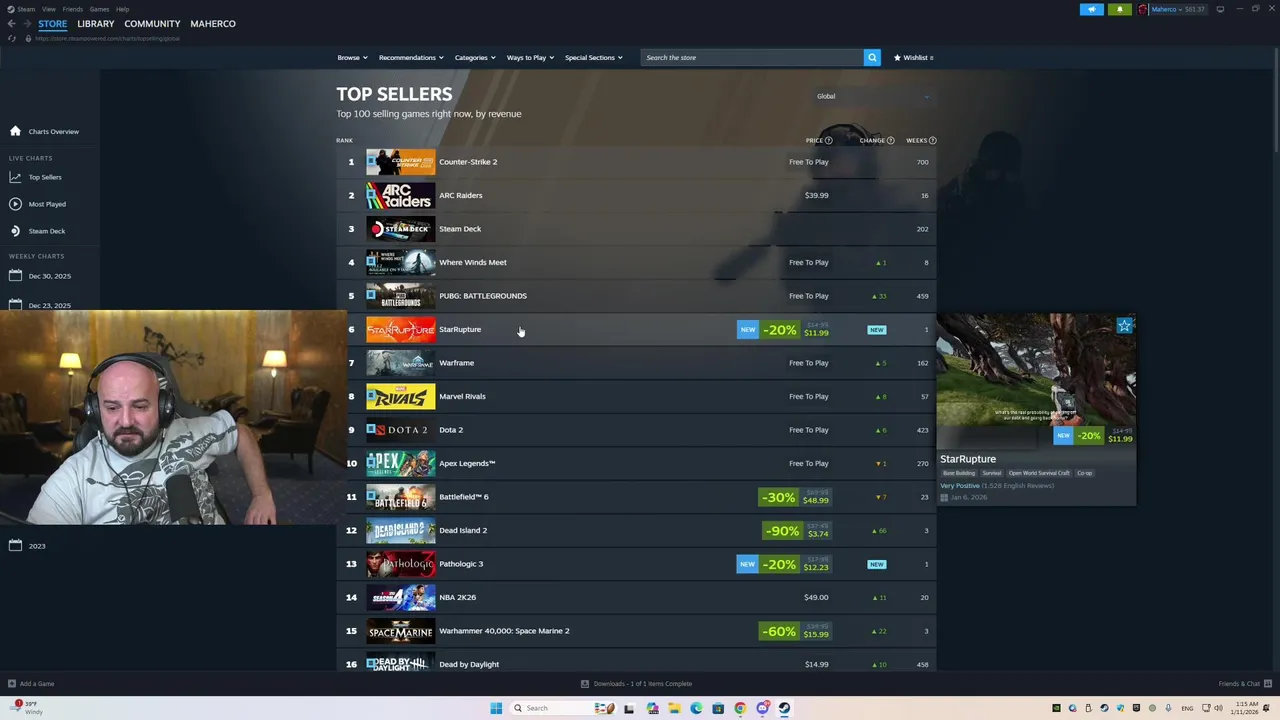Click Dead Island 2 -90% discount price
This screenshot has width=1280, height=720.
click(796, 531)
